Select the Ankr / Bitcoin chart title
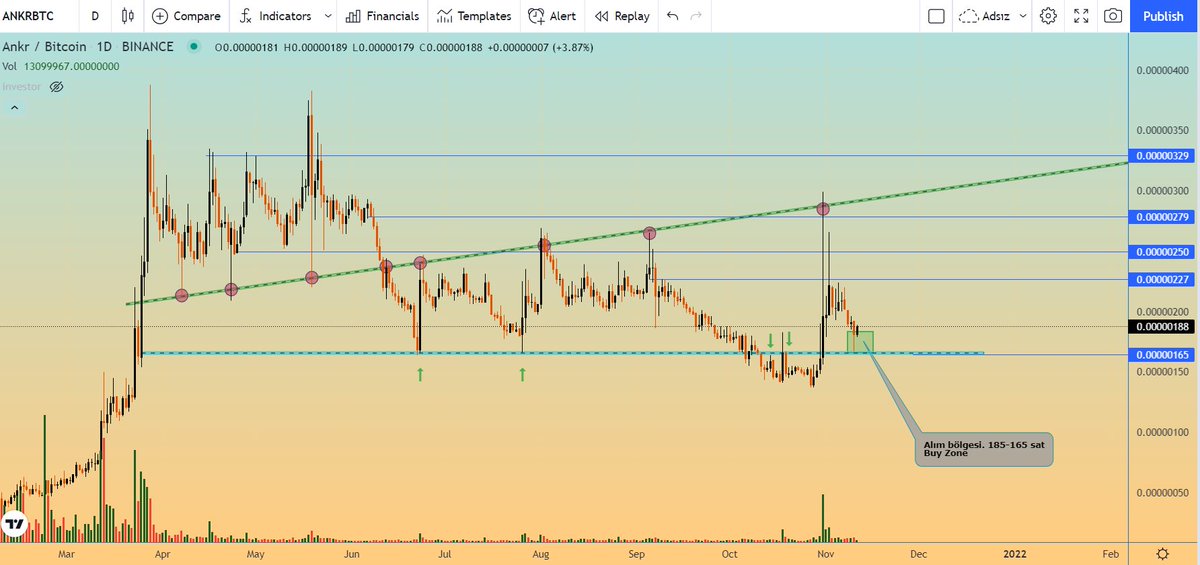The width and height of the screenshot is (1200, 565). [45, 47]
